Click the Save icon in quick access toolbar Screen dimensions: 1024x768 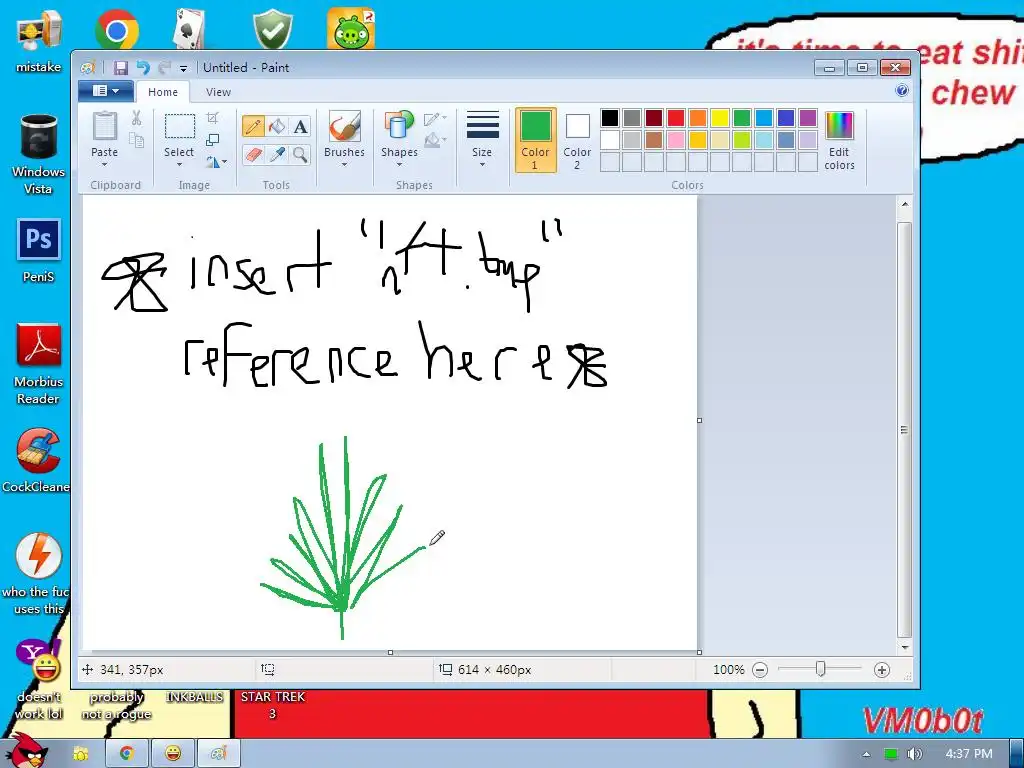(x=121, y=67)
